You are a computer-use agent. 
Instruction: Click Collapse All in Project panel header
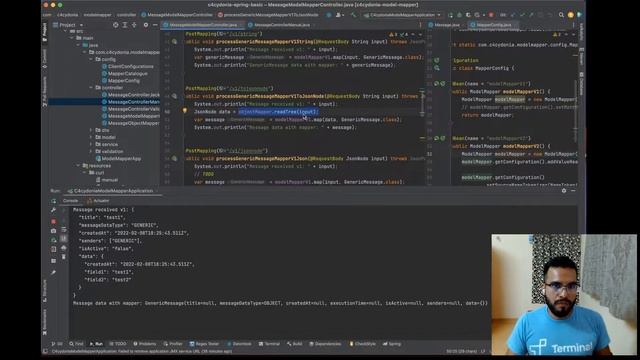tap(134, 25)
